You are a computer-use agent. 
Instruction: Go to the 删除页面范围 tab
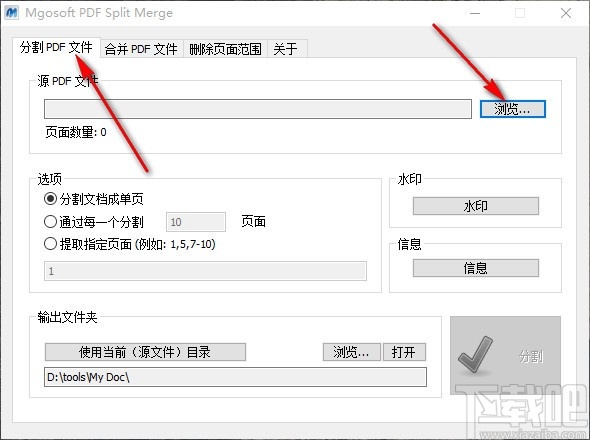[x=225, y=49]
